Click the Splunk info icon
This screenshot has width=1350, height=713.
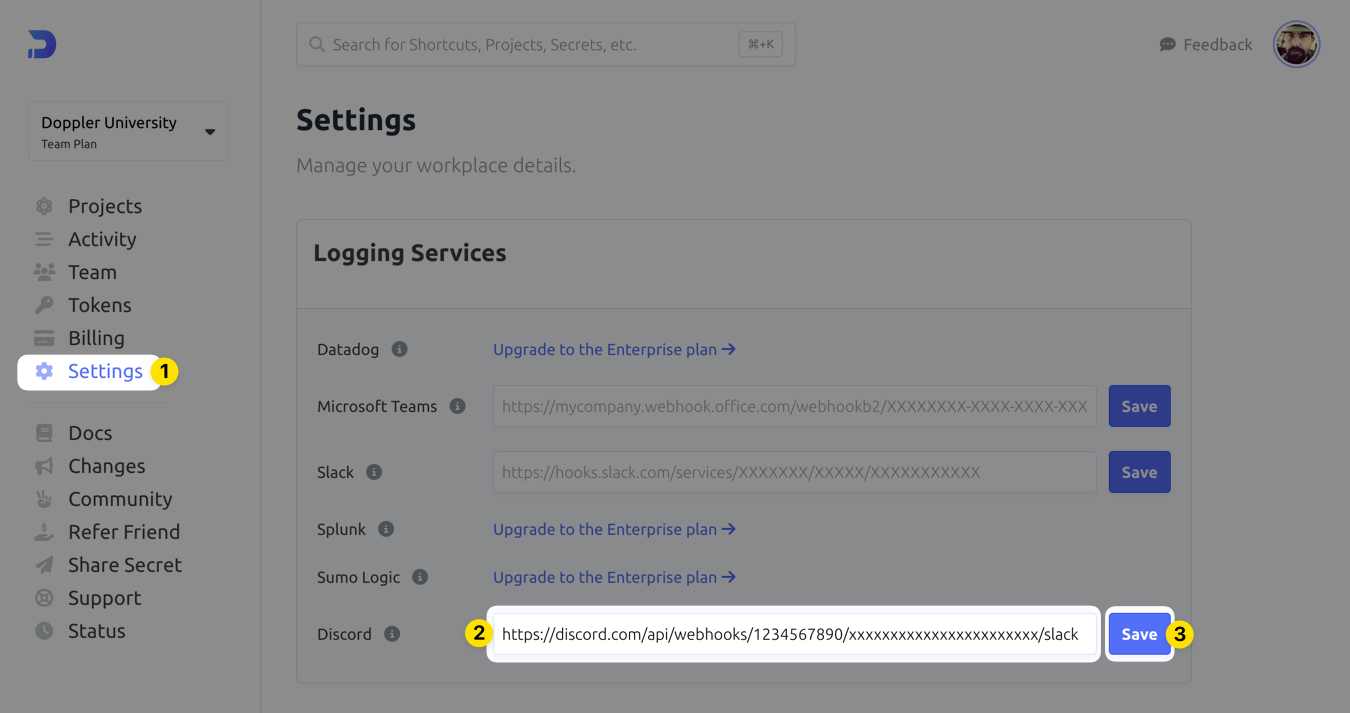[x=386, y=529]
